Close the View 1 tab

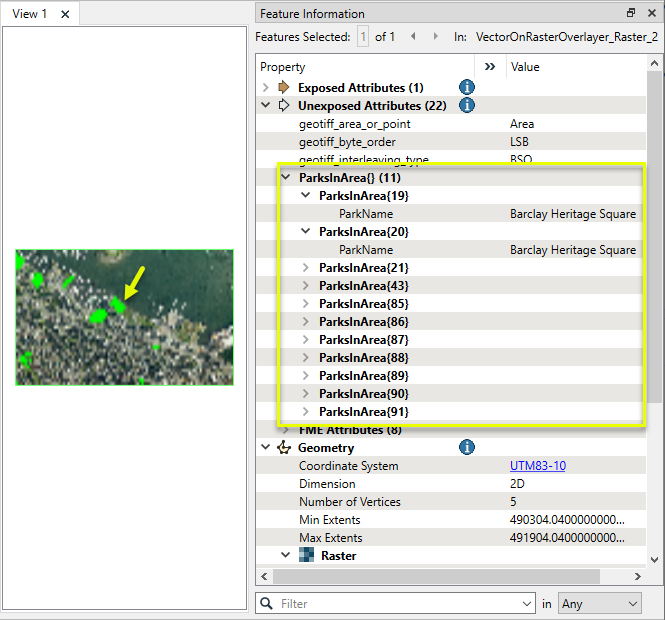(65, 14)
